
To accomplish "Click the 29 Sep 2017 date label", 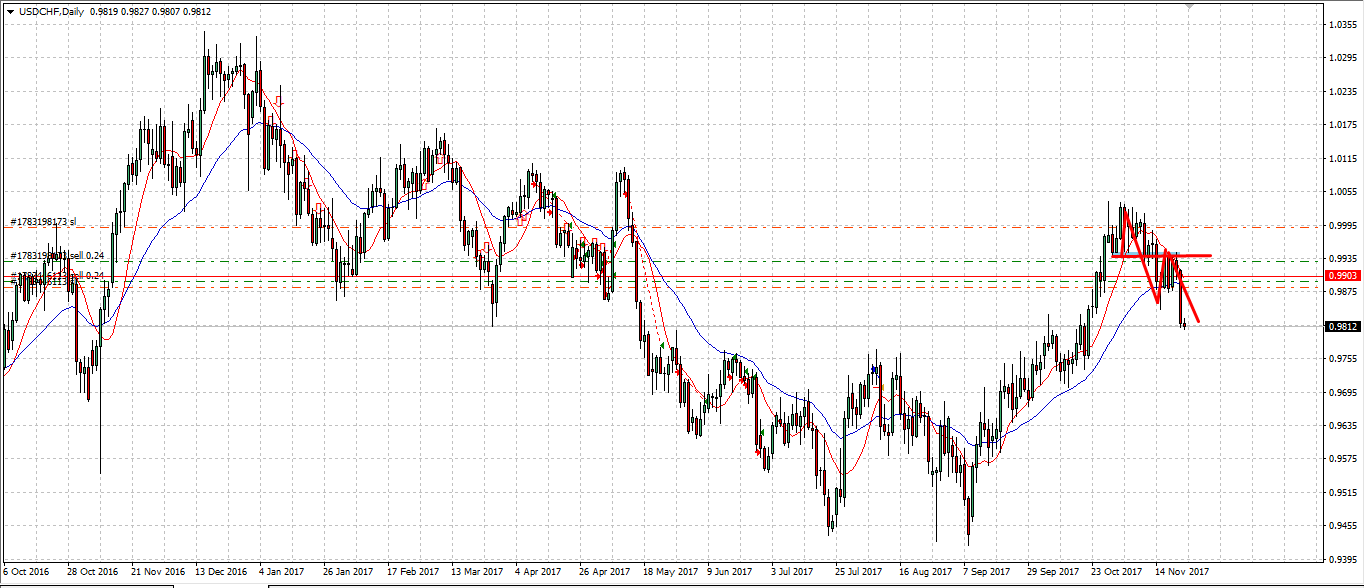I will pyautogui.click(x=1053, y=572).
